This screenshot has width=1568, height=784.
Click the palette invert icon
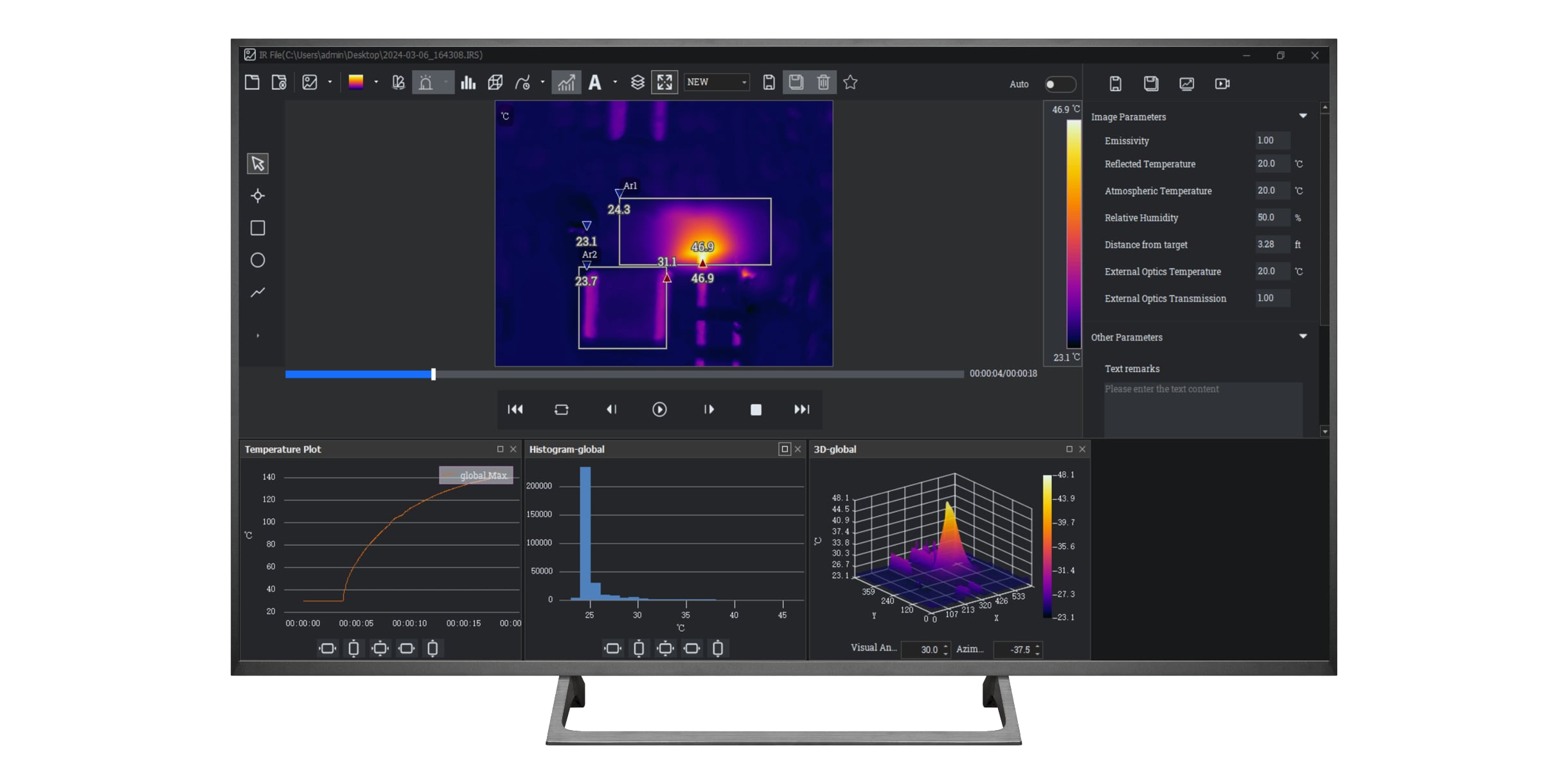click(x=398, y=82)
